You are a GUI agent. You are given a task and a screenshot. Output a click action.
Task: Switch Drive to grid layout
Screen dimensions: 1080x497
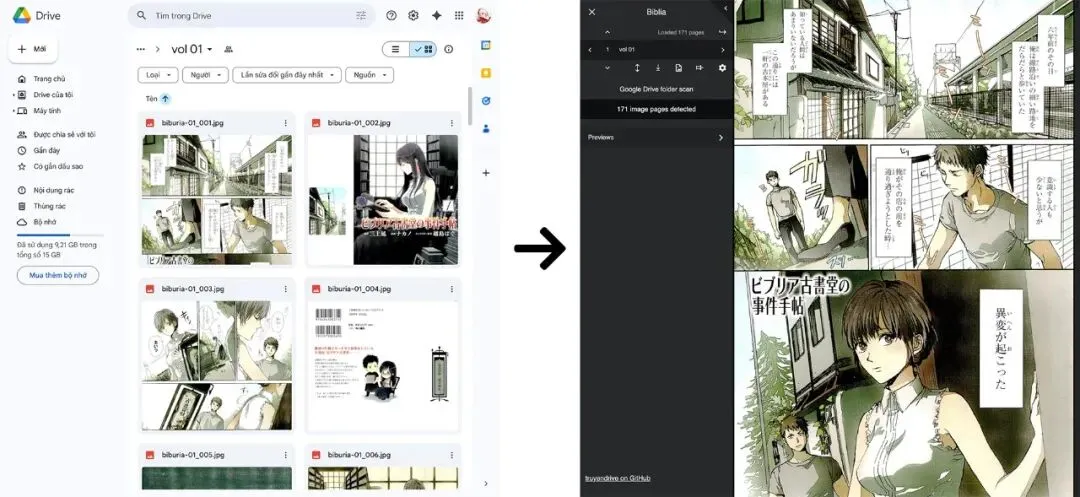(x=423, y=49)
